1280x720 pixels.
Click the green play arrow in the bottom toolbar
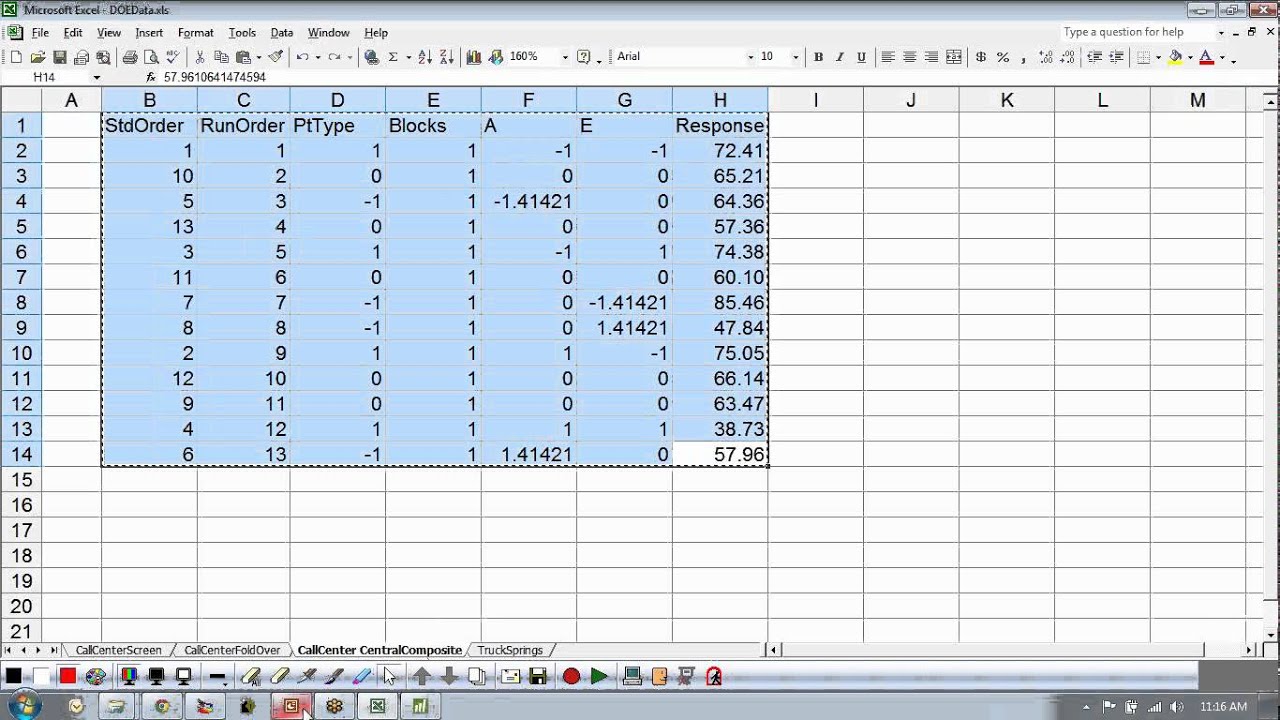598,677
